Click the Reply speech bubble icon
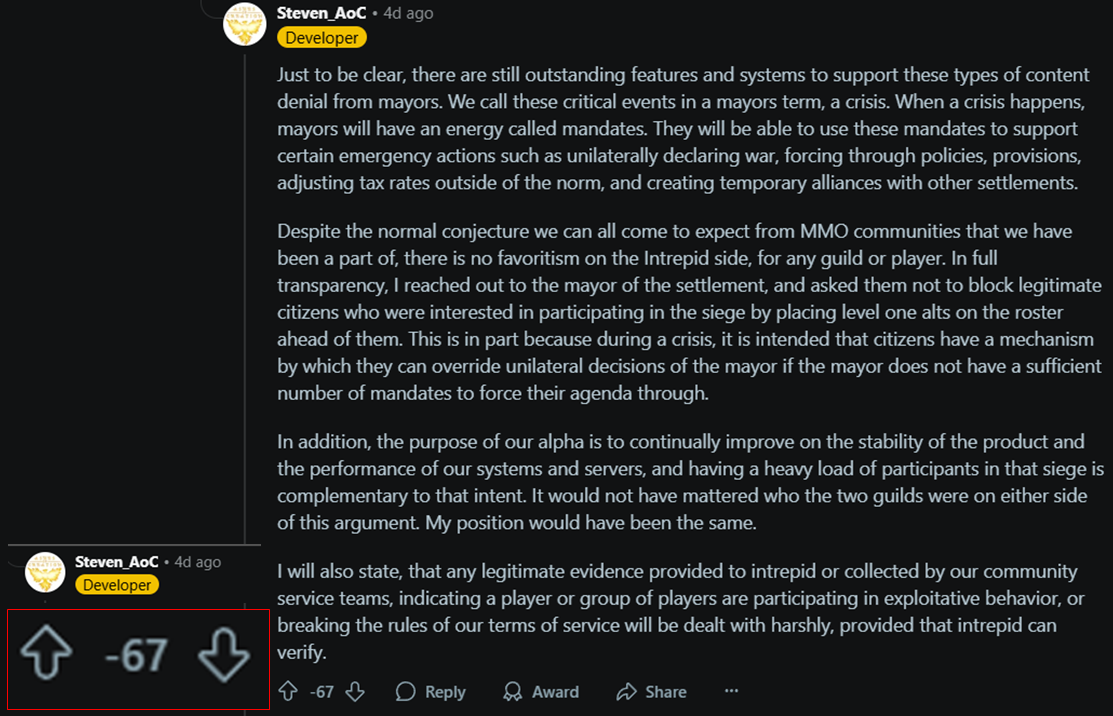 pyautogui.click(x=406, y=691)
